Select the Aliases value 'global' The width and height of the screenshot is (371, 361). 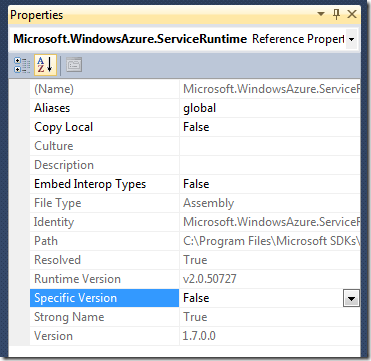pos(199,108)
